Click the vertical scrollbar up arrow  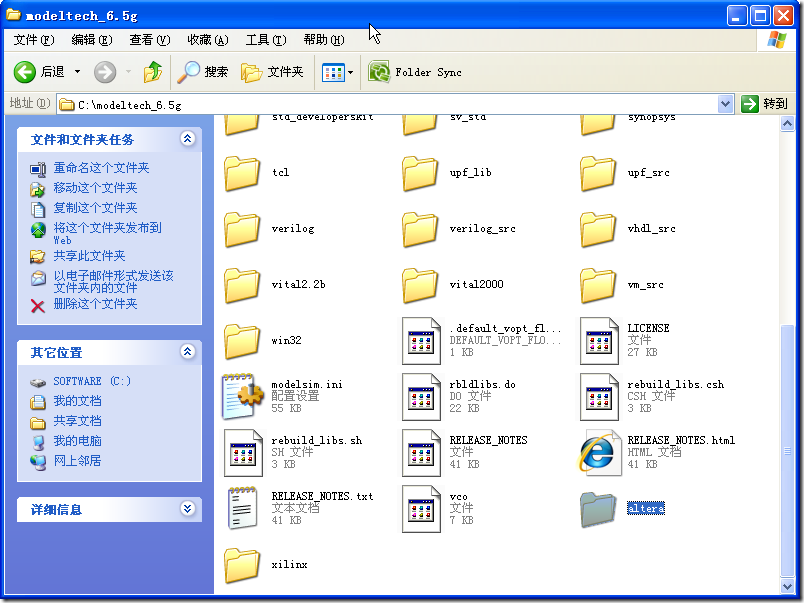788,124
